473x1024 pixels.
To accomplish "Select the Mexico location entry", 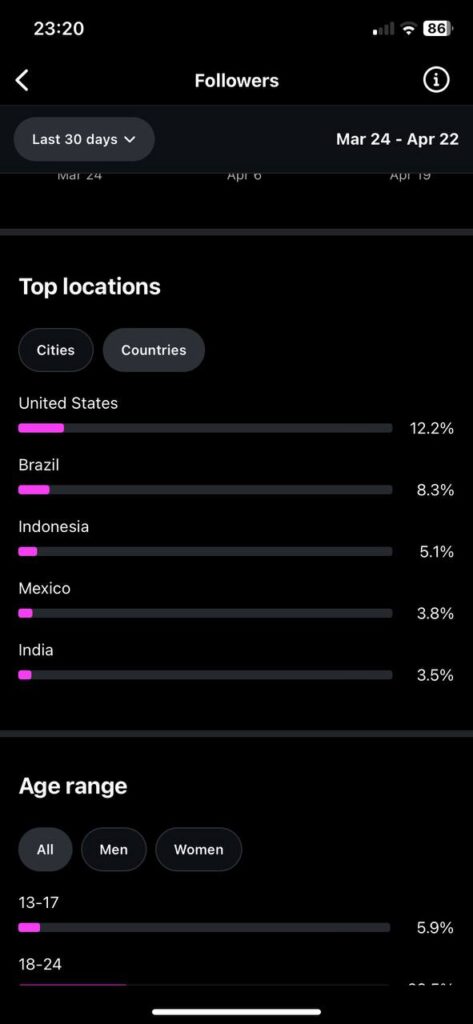I will coord(236,601).
